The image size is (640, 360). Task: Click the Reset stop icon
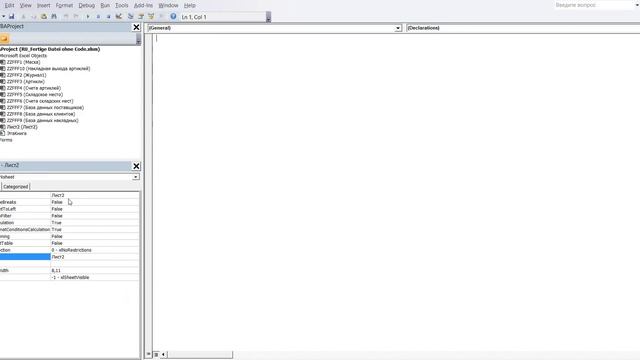click(108, 17)
